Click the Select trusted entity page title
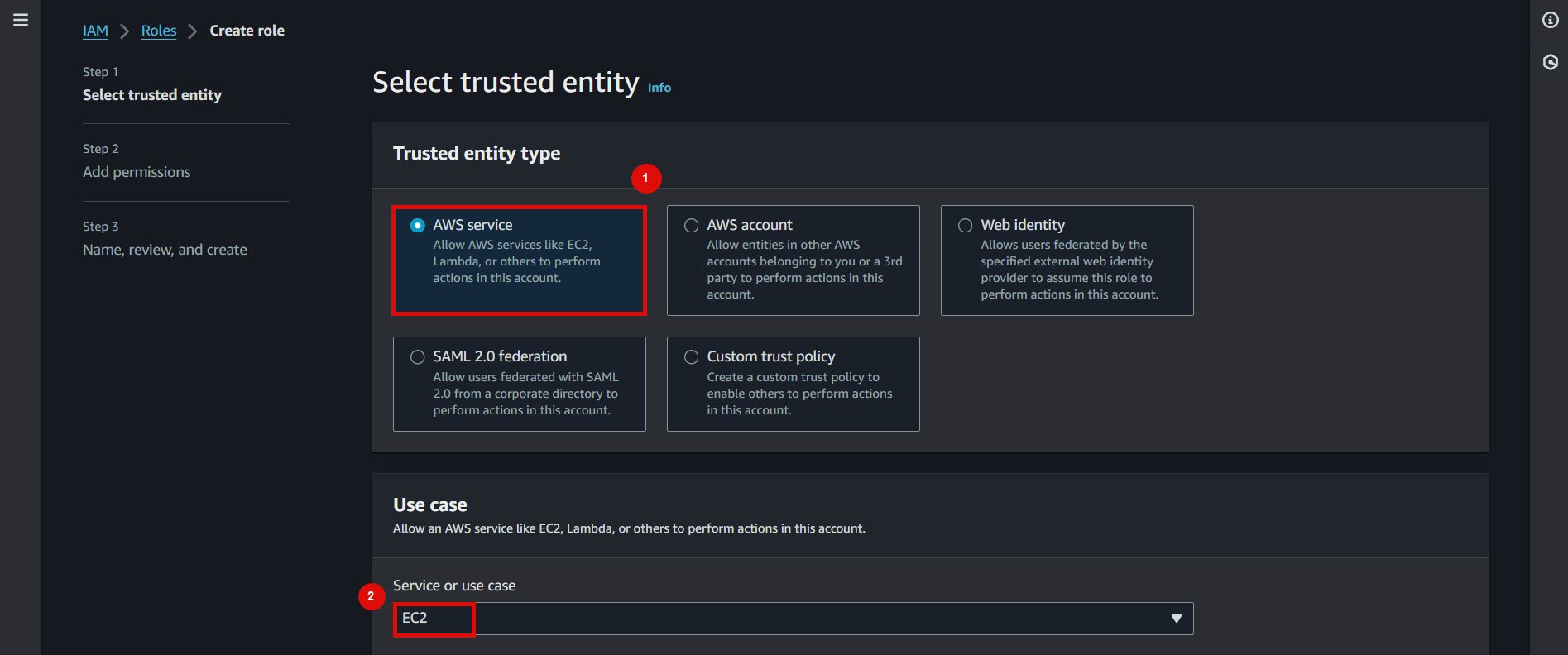The width and height of the screenshot is (1568, 655). 506,82
